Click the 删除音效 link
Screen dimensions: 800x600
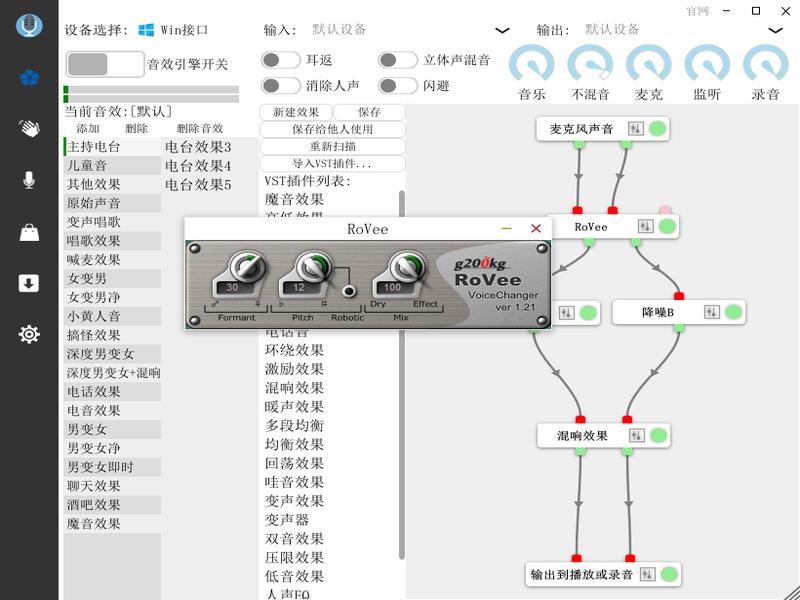200,129
